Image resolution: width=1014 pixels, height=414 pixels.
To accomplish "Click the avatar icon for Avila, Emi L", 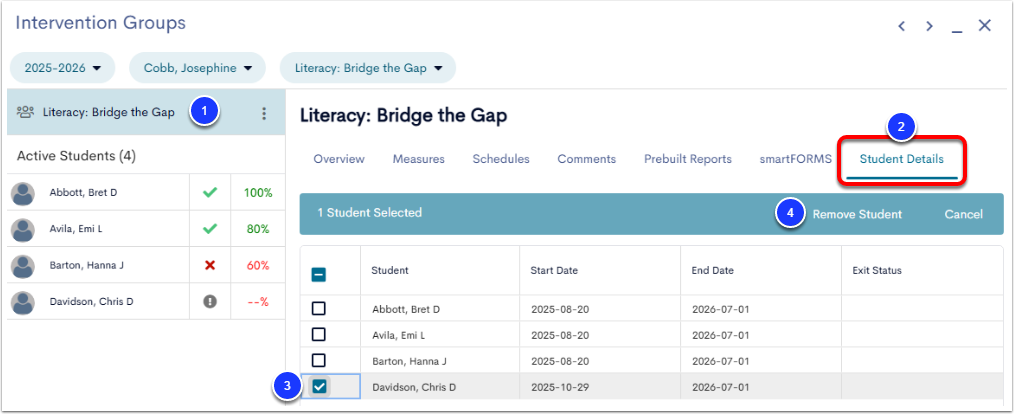I will 23,229.
